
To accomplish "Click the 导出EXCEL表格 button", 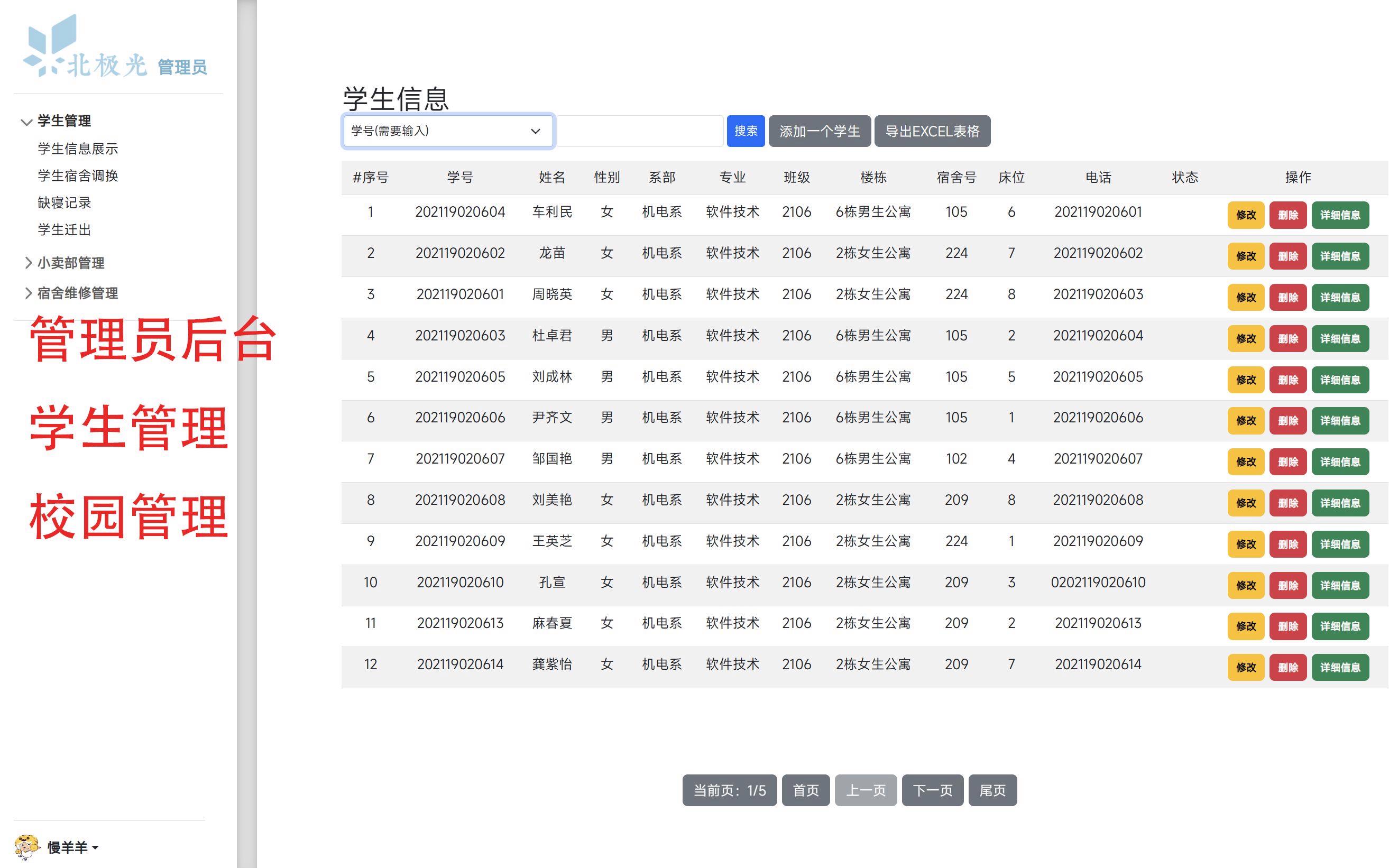I will 932,131.
